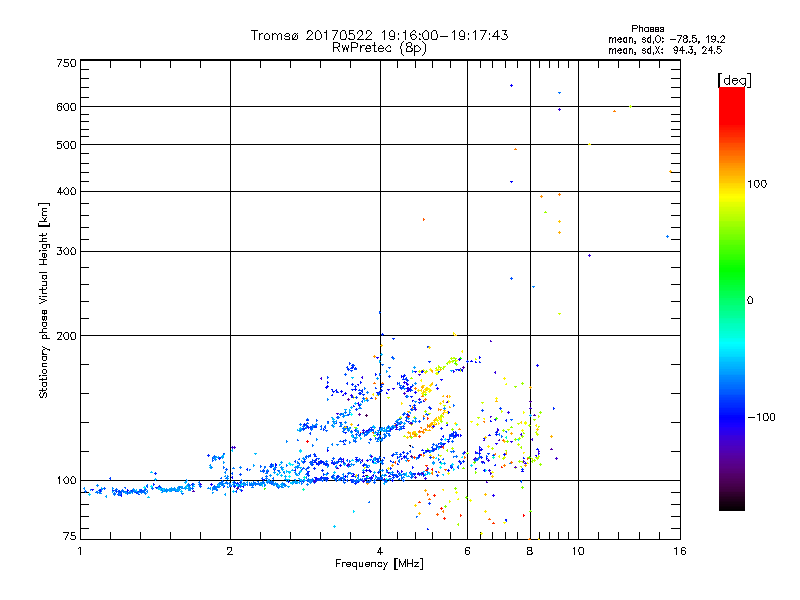Click the y-axis '300' tick label
The height and width of the screenshot is (600, 800).
(x=66, y=252)
